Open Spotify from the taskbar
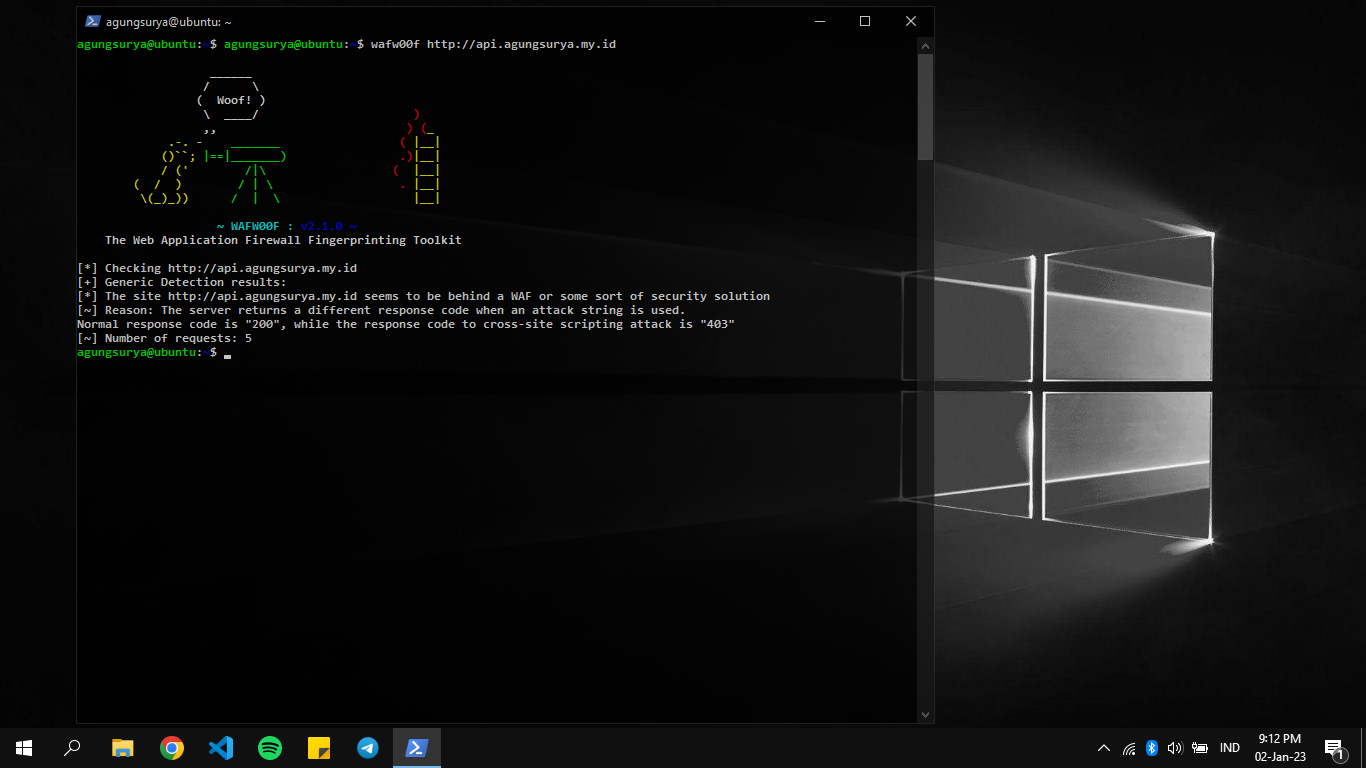 tap(270, 748)
